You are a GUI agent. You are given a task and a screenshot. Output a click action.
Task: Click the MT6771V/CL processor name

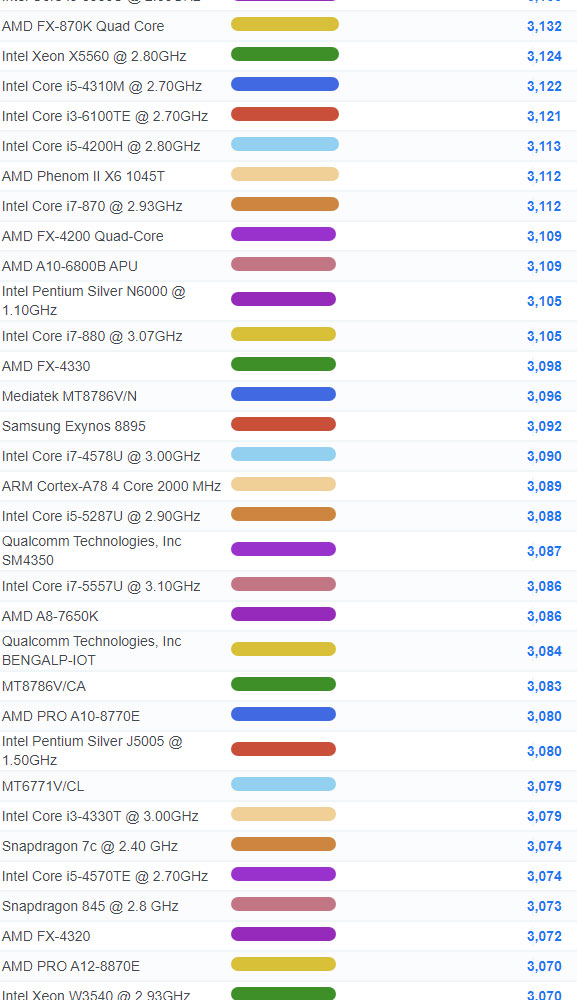point(43,786)
